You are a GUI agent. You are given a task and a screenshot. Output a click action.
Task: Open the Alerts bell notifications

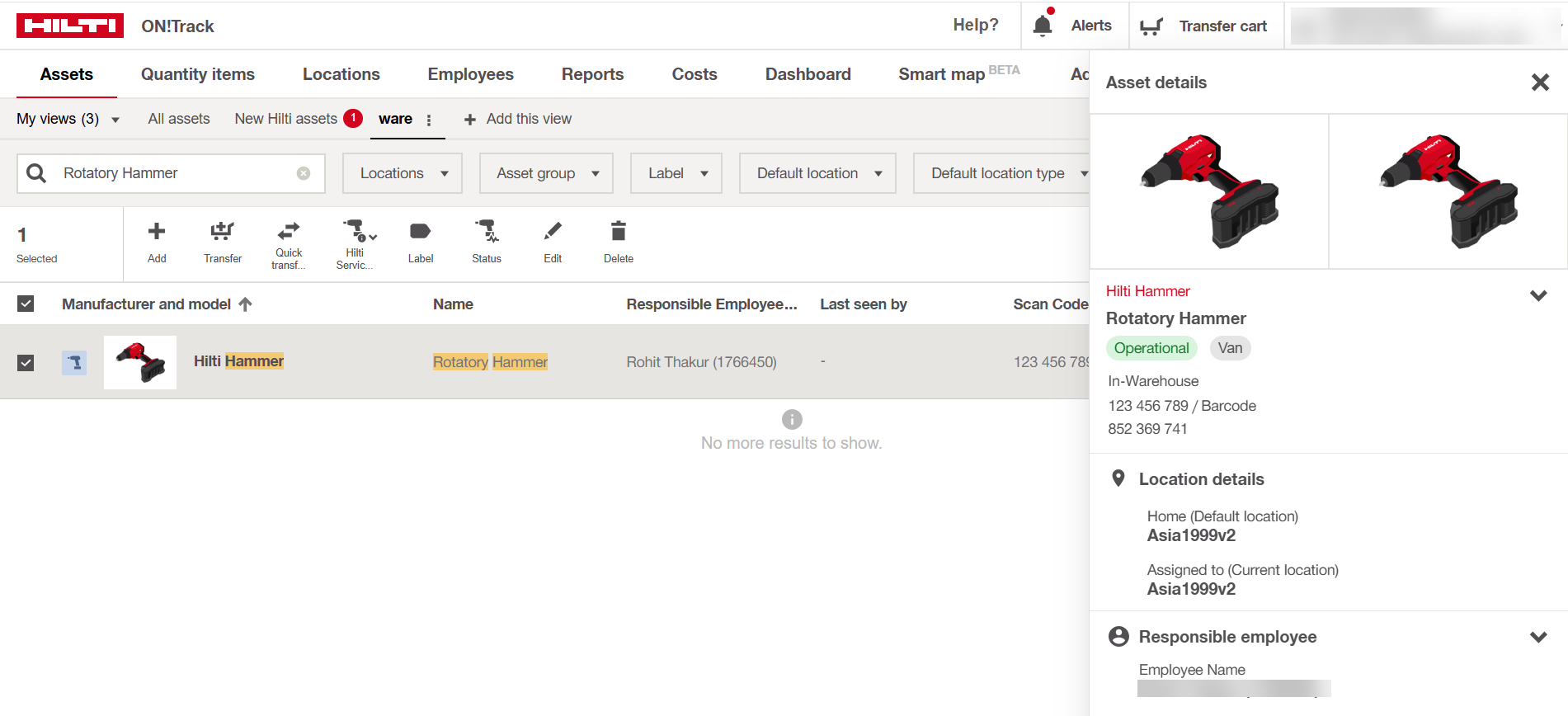(x=1043, y=26)
